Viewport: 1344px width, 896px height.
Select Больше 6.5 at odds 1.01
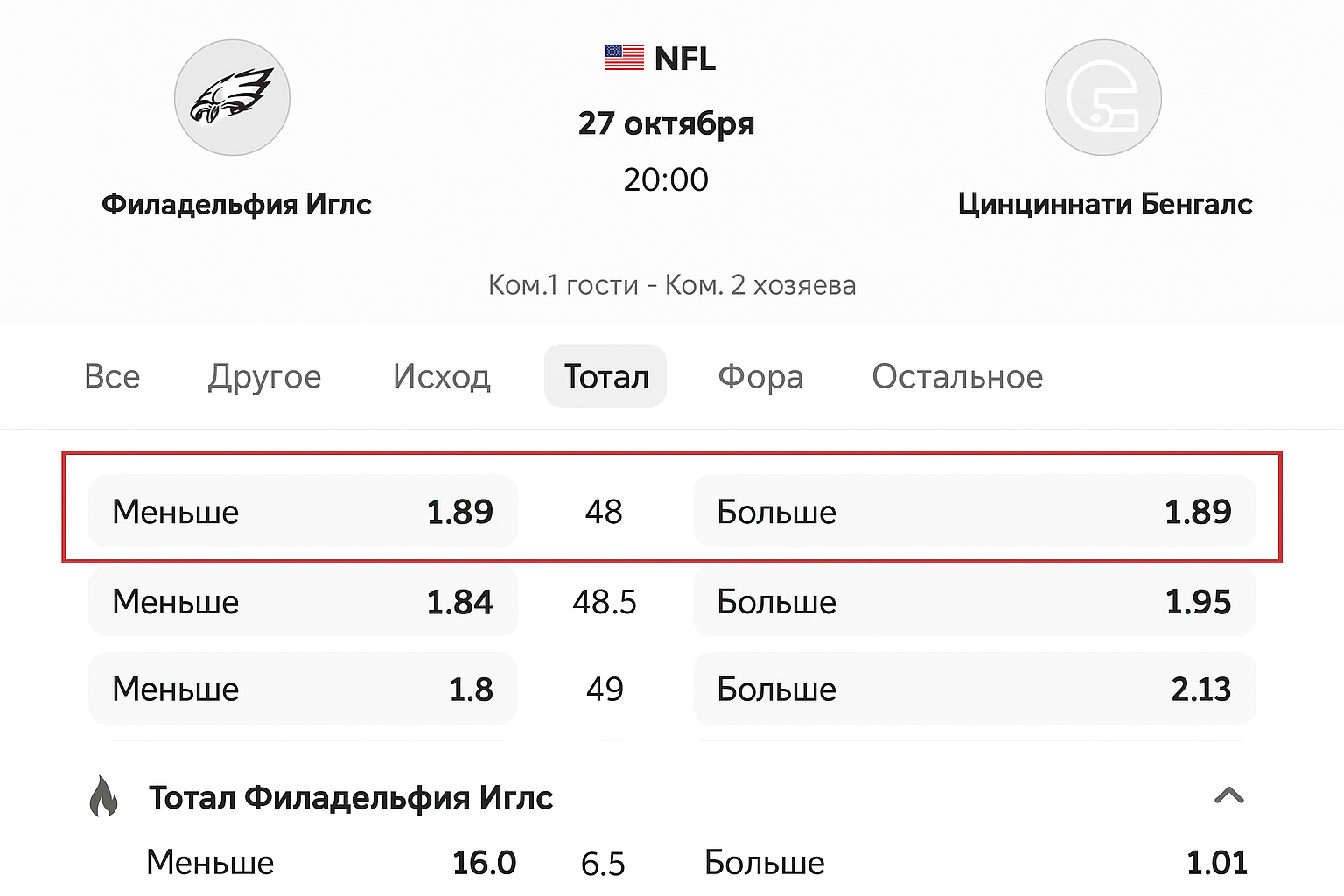[x=975, y=863]
